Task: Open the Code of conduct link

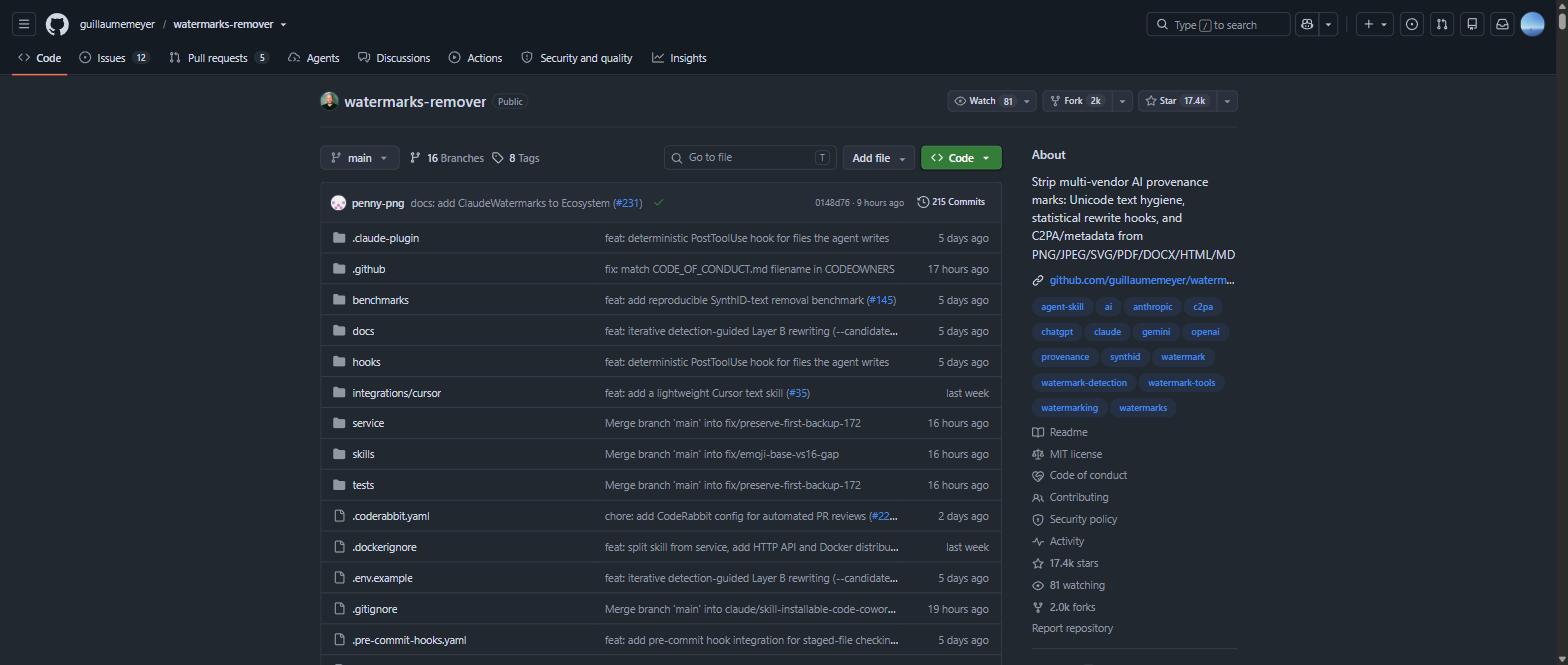Action: 1079,476
